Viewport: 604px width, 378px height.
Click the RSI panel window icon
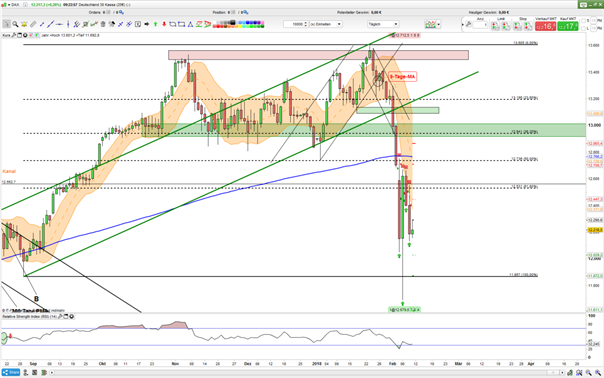65,316
